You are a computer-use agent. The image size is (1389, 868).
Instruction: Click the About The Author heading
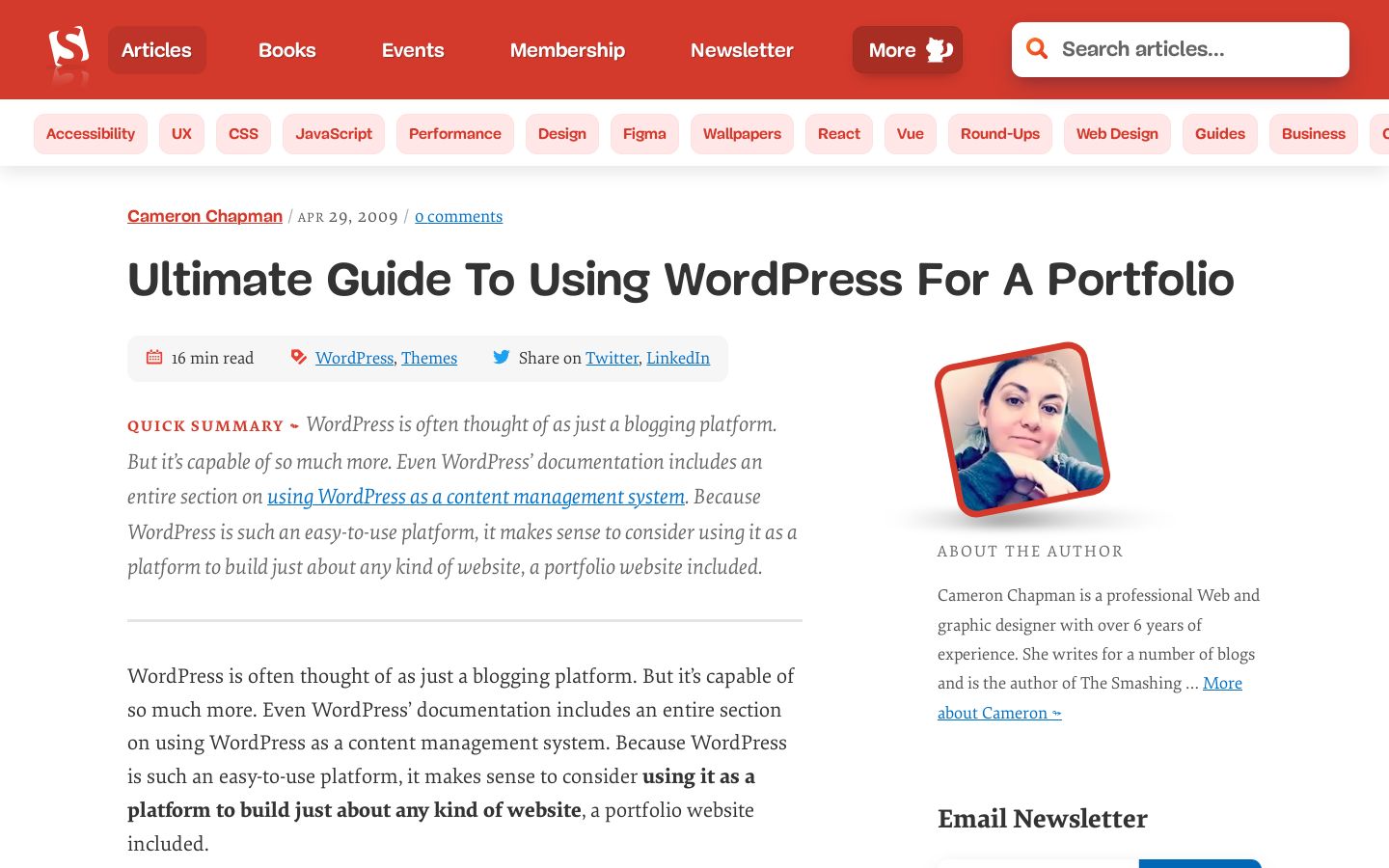coord(1030,551)
